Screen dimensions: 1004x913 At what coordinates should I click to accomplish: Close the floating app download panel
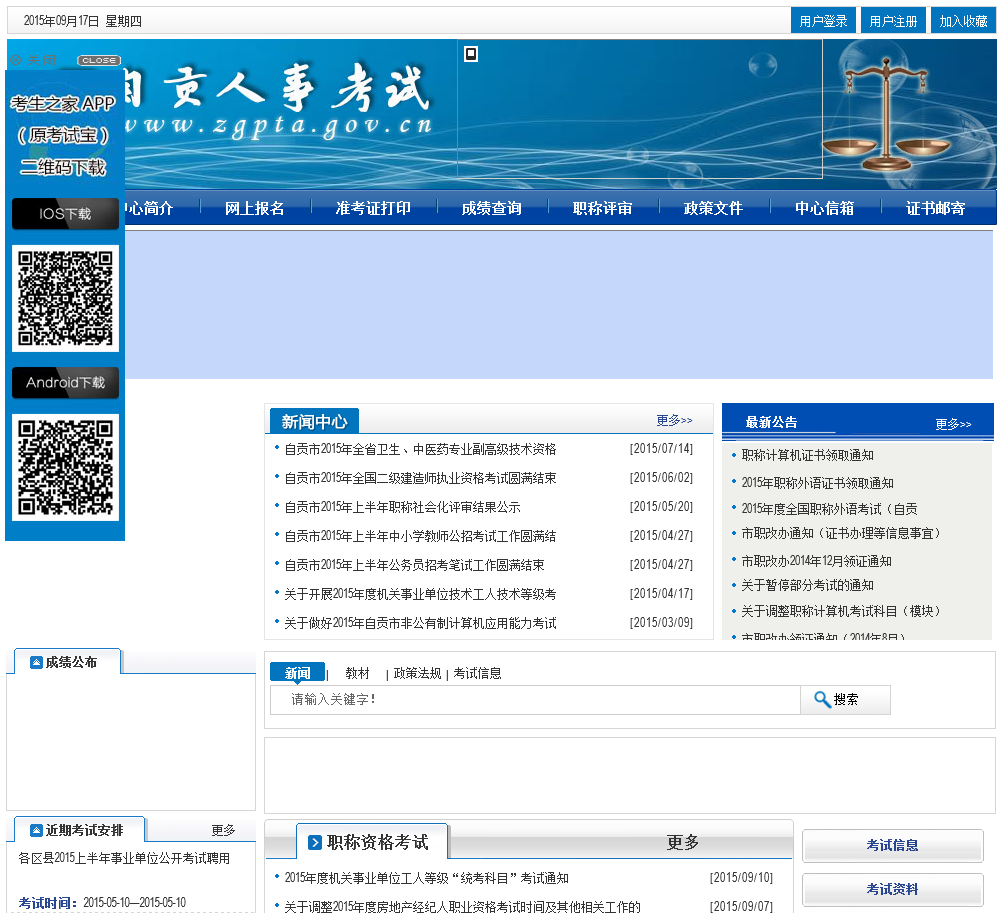(x=98, y=61)
